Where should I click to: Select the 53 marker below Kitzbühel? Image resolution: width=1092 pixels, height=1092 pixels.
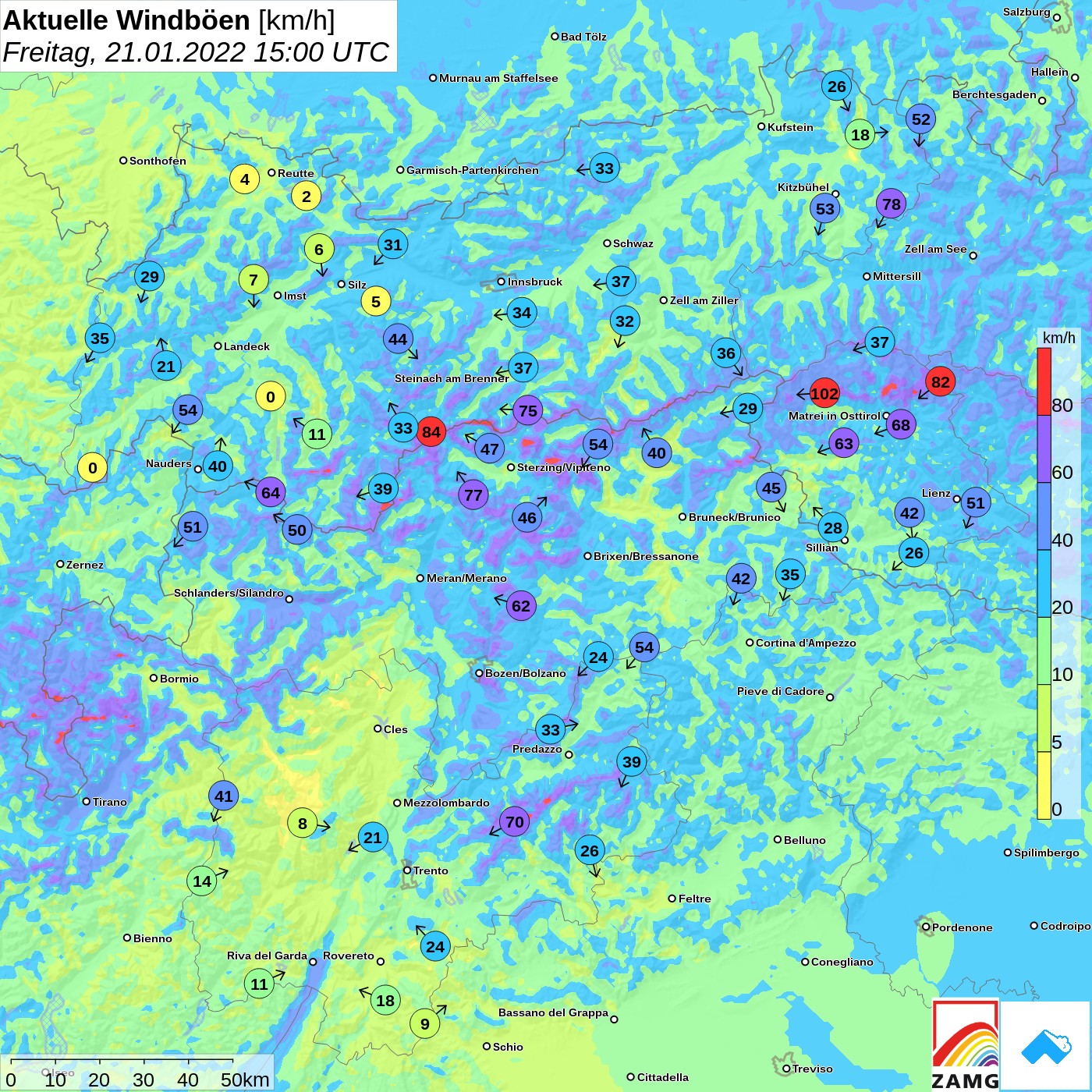coord(825,208)
